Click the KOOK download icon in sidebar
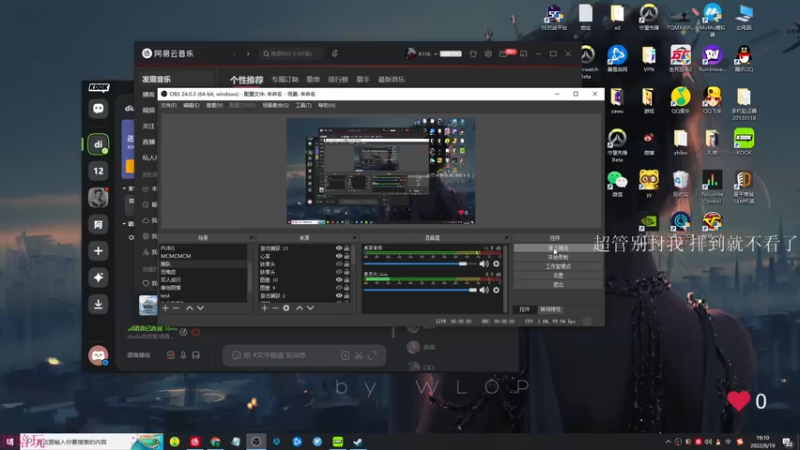This screenshot has height=450, width=800. (x=98, y=304)
